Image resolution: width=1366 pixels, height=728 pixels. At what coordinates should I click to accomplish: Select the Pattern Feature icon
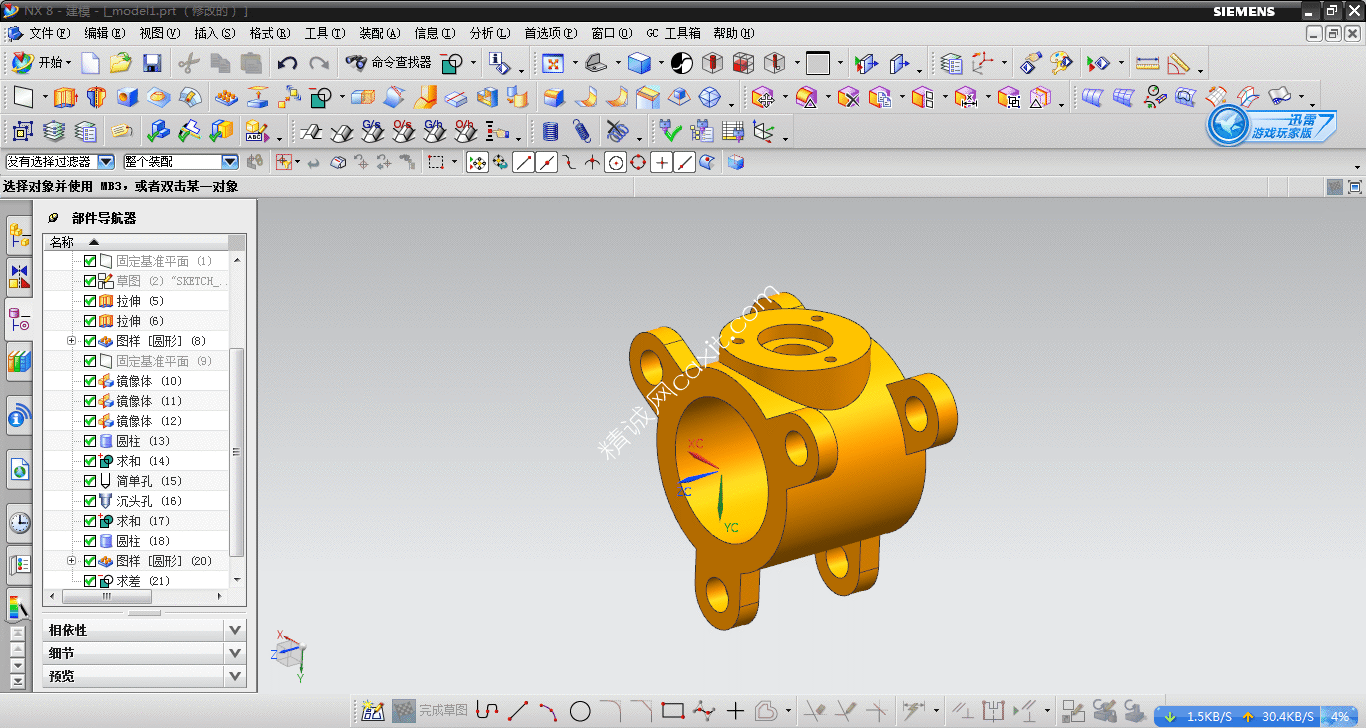tap(227, 98)
